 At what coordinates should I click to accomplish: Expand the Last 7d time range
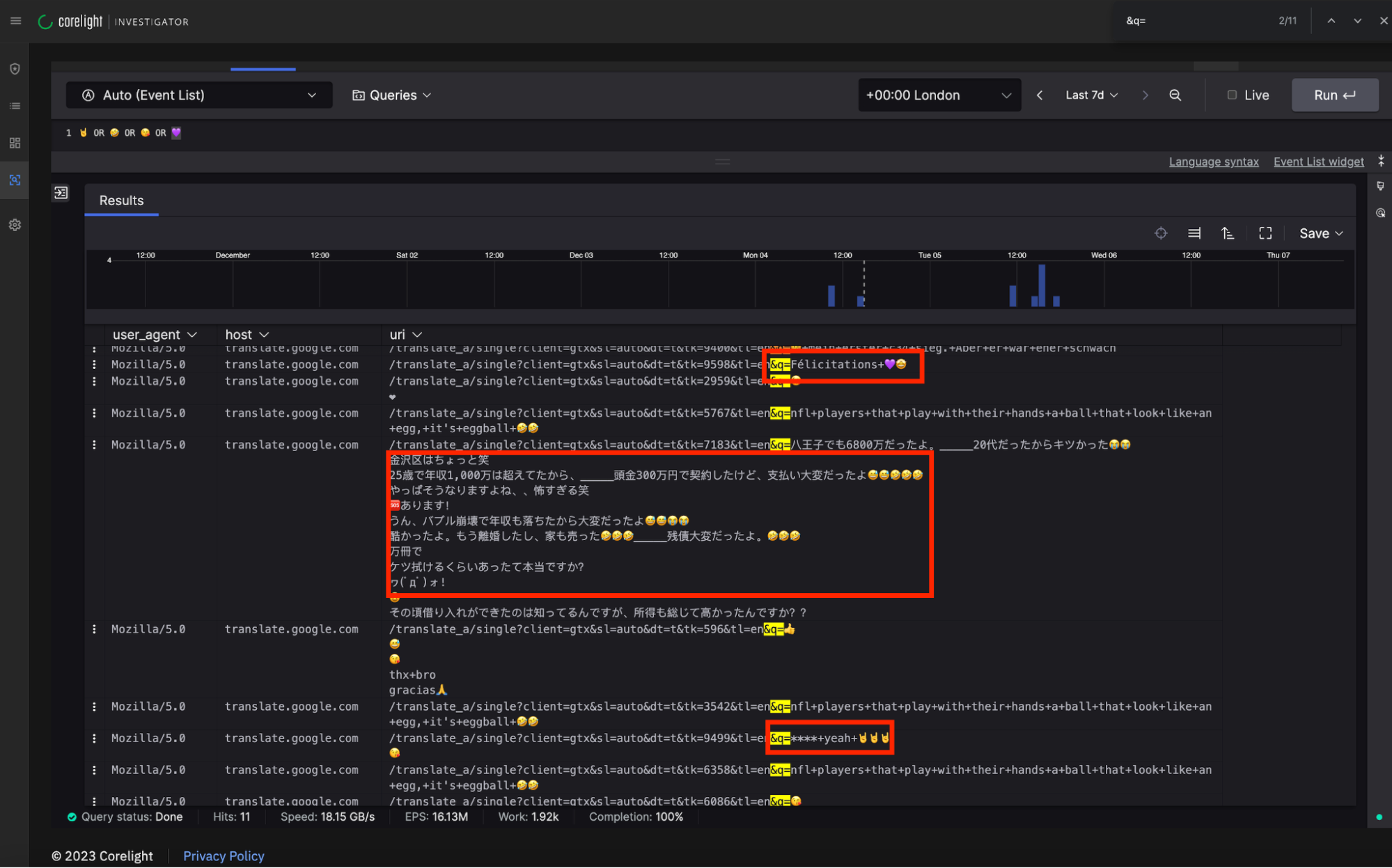(x=1090, y=95)
